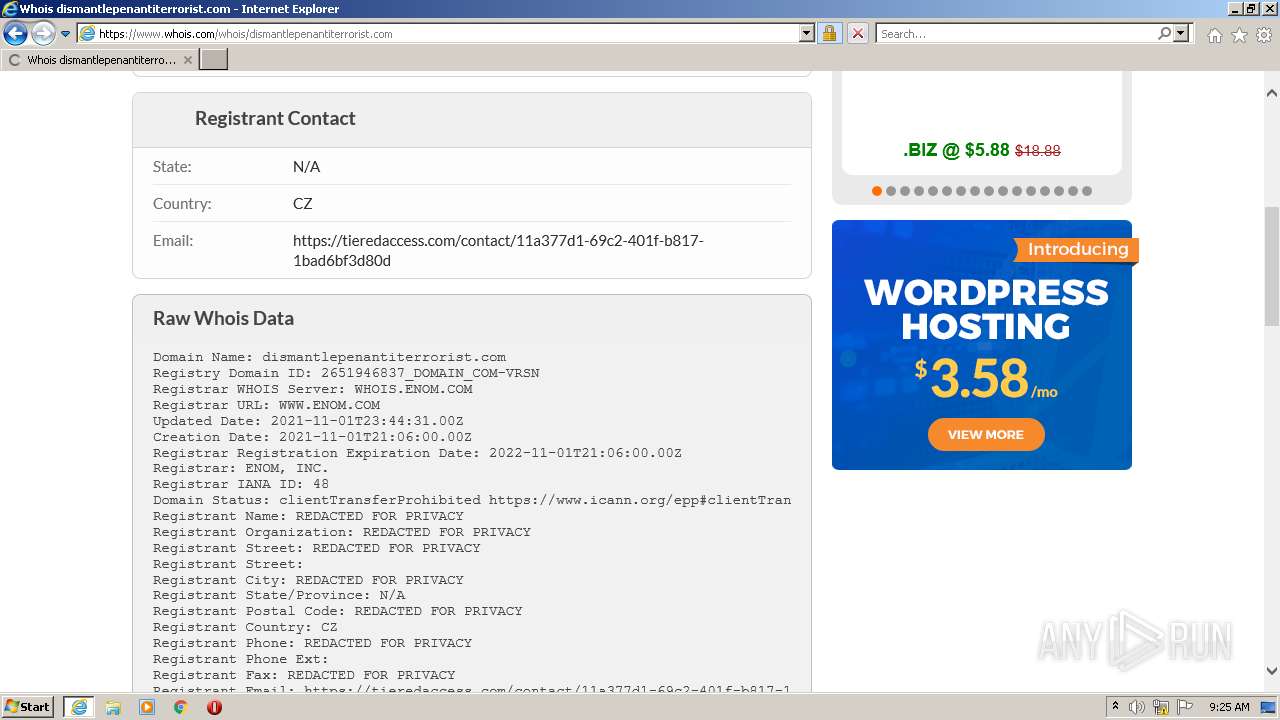The width and height of the screenshot is (1280, 720).
Task: Select the eighth carousel dot
Action: coord(975,191)
